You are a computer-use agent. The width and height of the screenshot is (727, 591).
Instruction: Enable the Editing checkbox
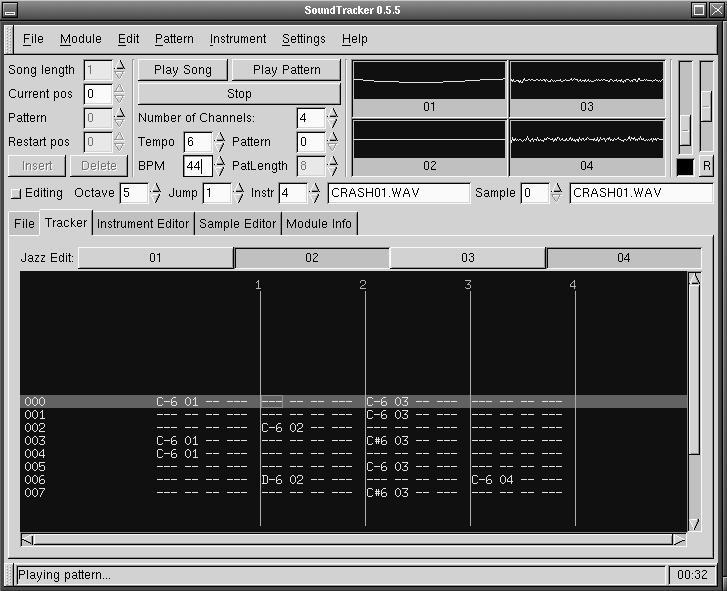point(15,193)
